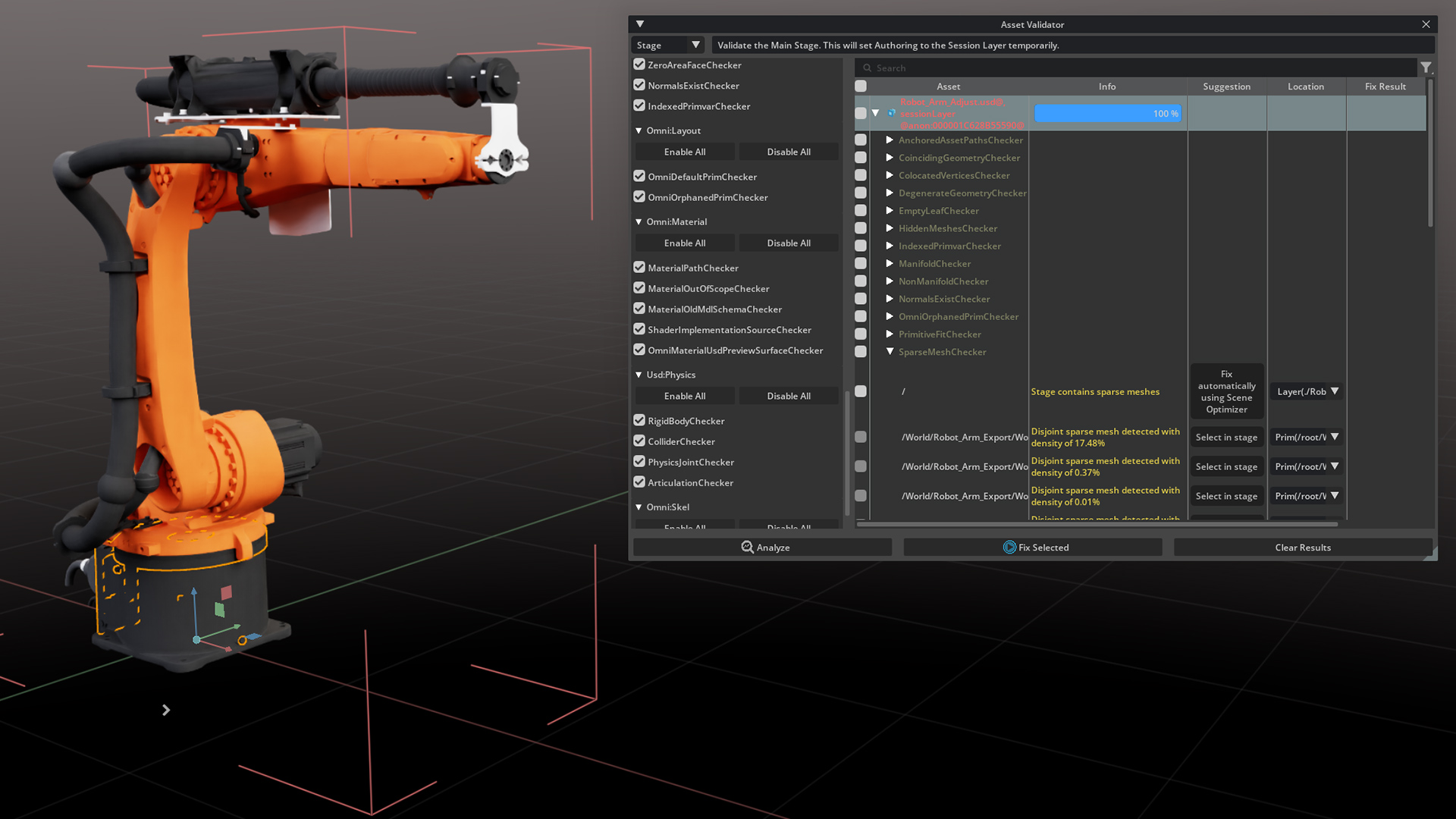Screen dimensions: 1456x819
Task: Uncheck ArticulationChecker
Action: pyautogui.click(x=639, y=482)
